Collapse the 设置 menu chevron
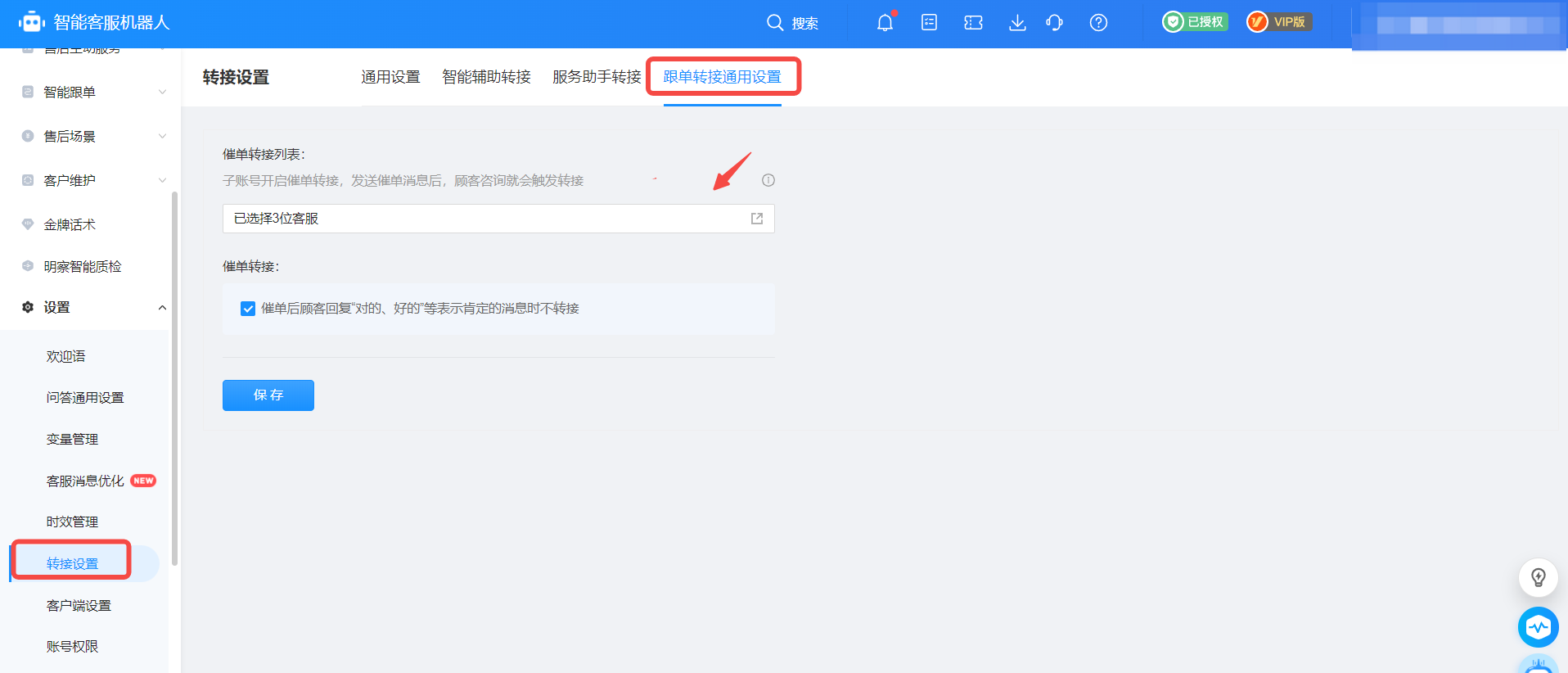This screenshot has width=1568, height=673. pos(162,308)
